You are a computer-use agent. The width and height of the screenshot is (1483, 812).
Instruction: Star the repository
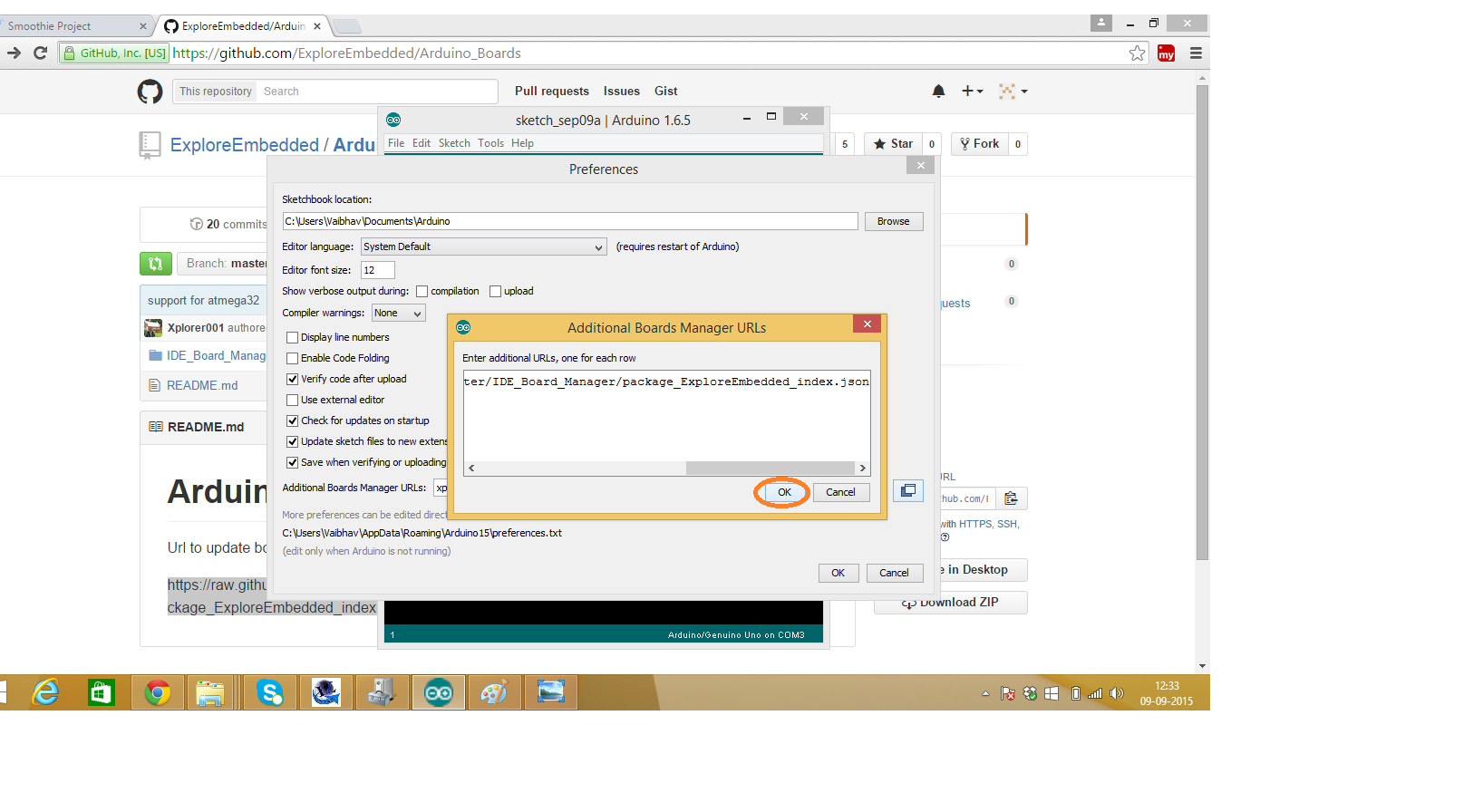893,144
